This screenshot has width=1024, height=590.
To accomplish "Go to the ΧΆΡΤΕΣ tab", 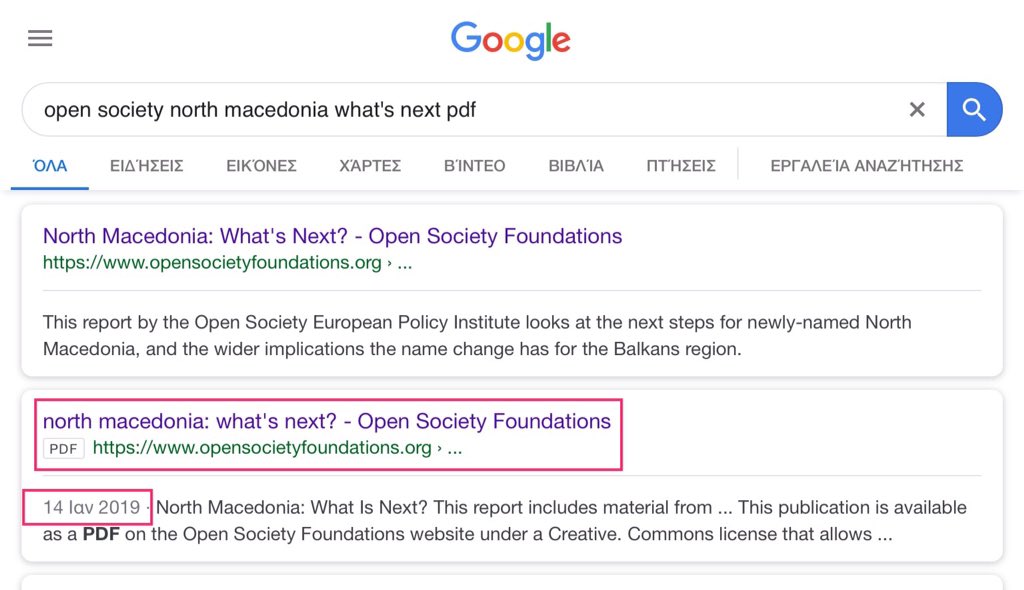I will pos(370,166).
